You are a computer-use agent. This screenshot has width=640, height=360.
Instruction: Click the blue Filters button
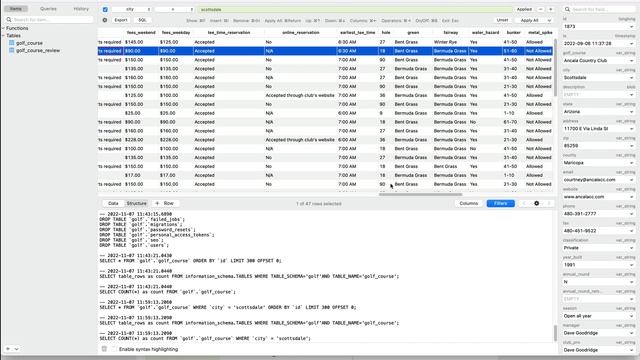pyautogui.click(x=500, y=203)
